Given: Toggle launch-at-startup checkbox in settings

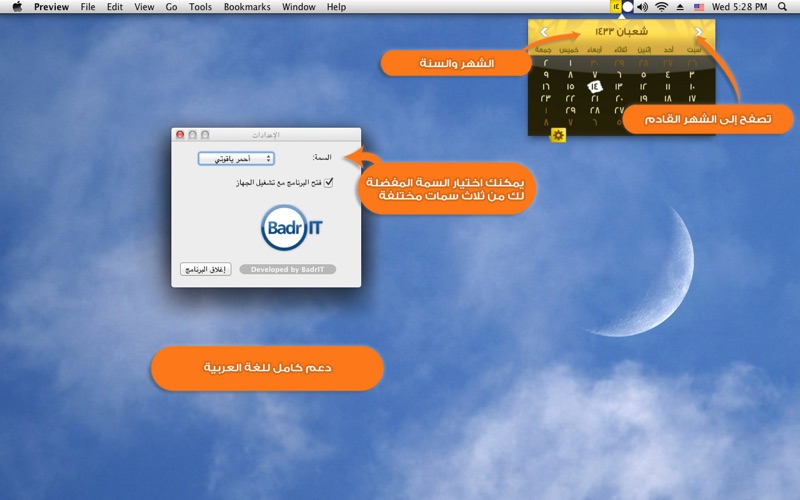Looking at the screenshot, I should [x=329, y=182].
